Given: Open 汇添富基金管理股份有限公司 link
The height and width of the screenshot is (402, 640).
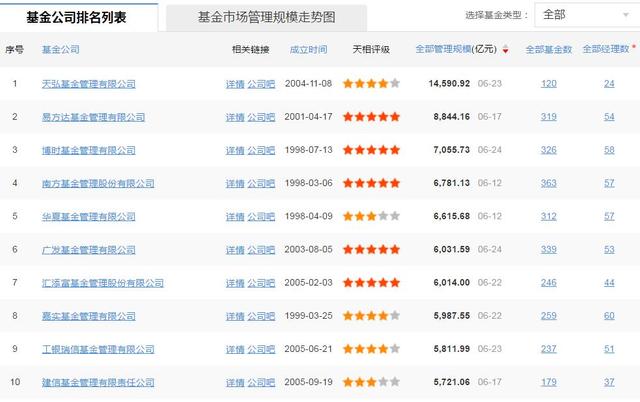Looking at the screenshot, I should pos(103,282).
